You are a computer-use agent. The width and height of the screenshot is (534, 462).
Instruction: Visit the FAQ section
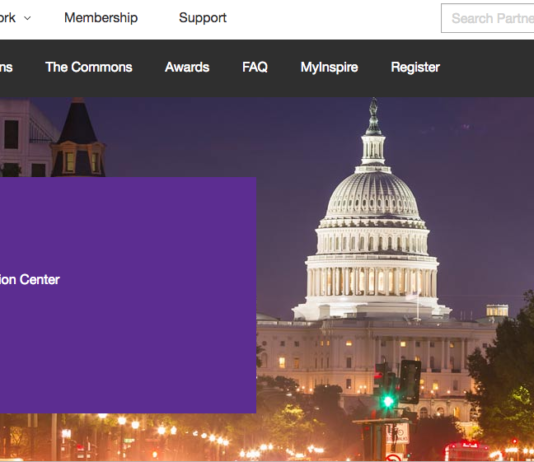coord(255,67)
